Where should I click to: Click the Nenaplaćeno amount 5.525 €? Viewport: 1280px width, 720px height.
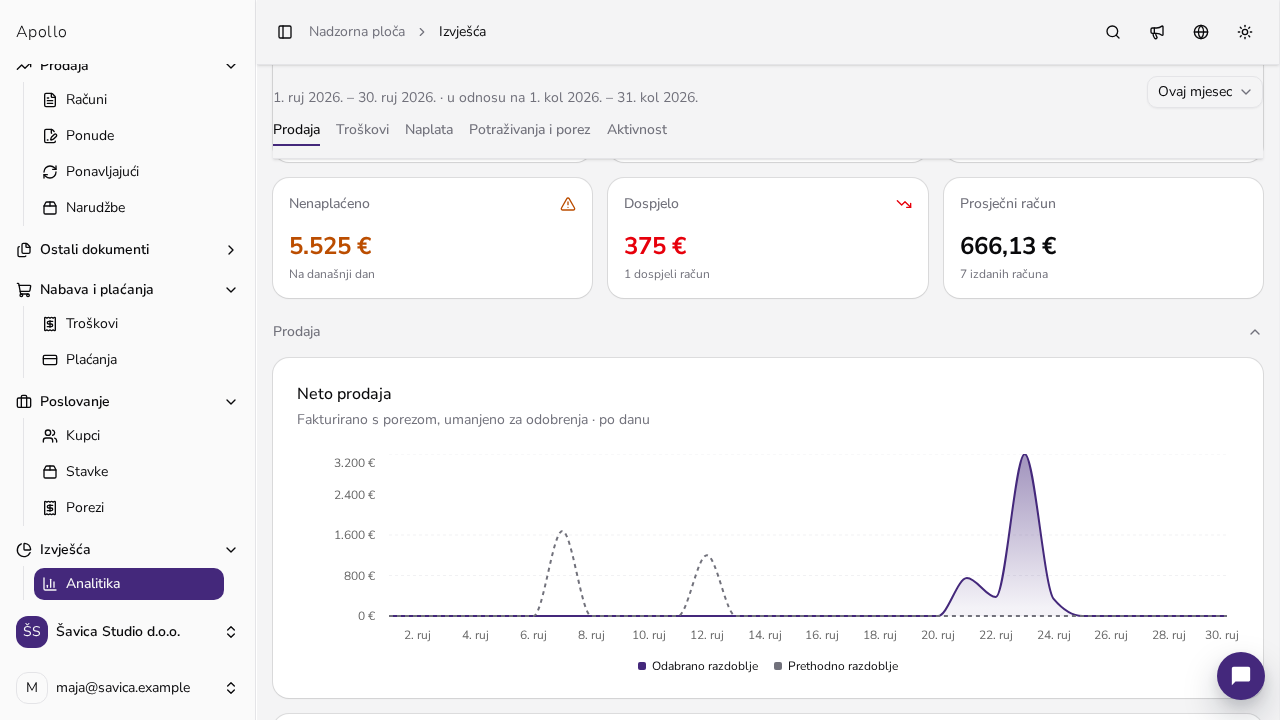(x=330, y=246)
